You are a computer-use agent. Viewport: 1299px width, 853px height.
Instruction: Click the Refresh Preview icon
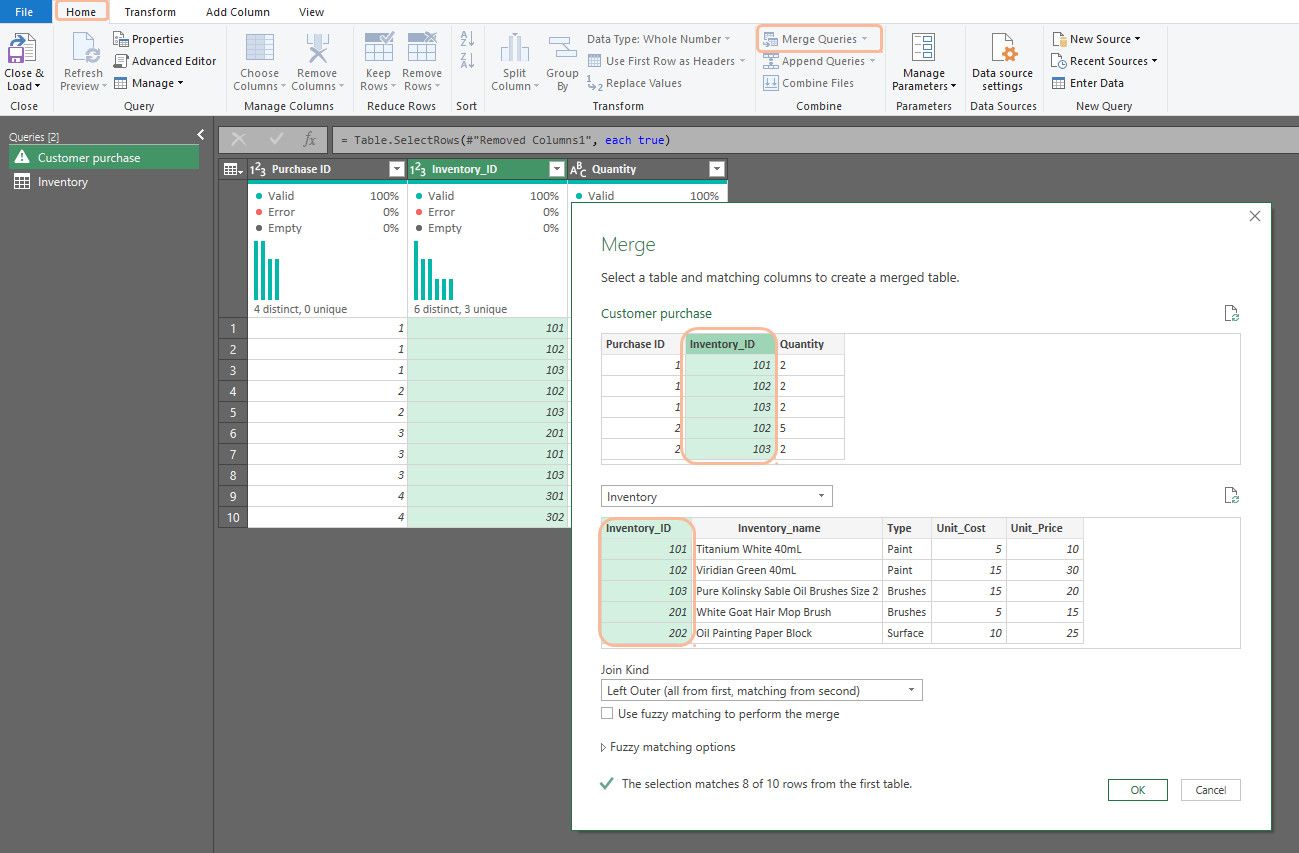[84, 49]
